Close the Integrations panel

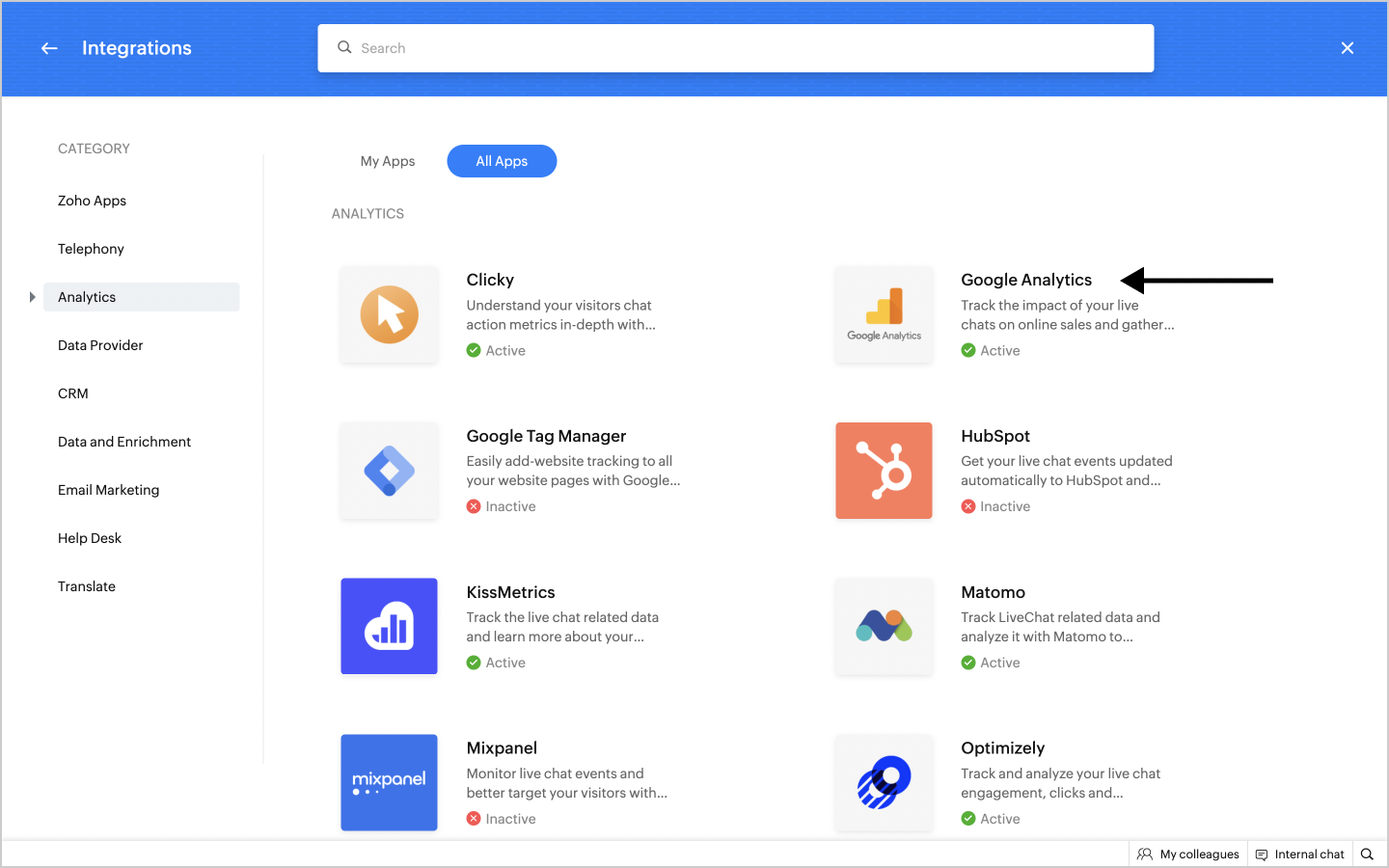click(x=1348, y=48)
